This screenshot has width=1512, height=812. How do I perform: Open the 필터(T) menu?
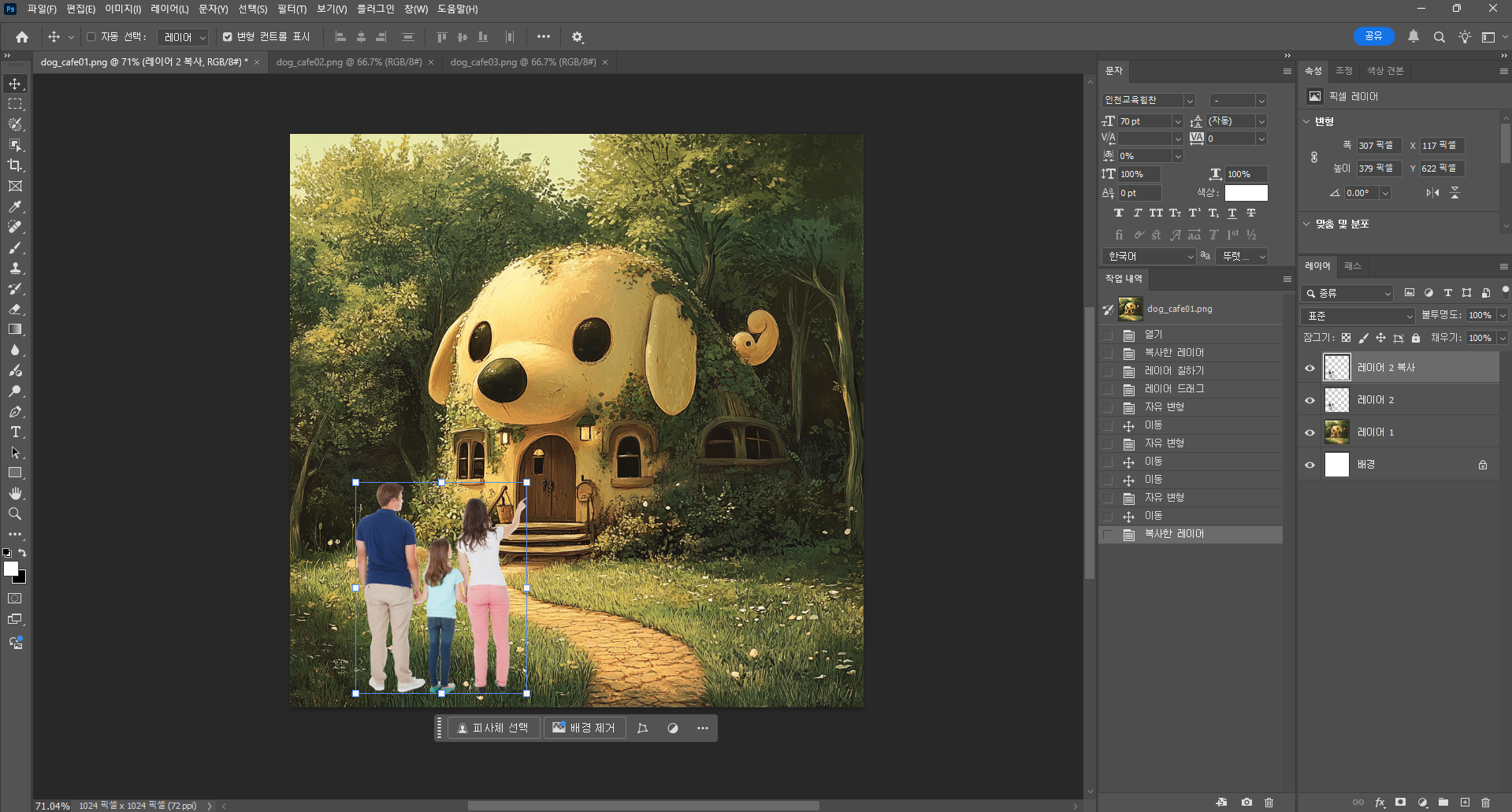pyautogui.click(x=292, y=9)
